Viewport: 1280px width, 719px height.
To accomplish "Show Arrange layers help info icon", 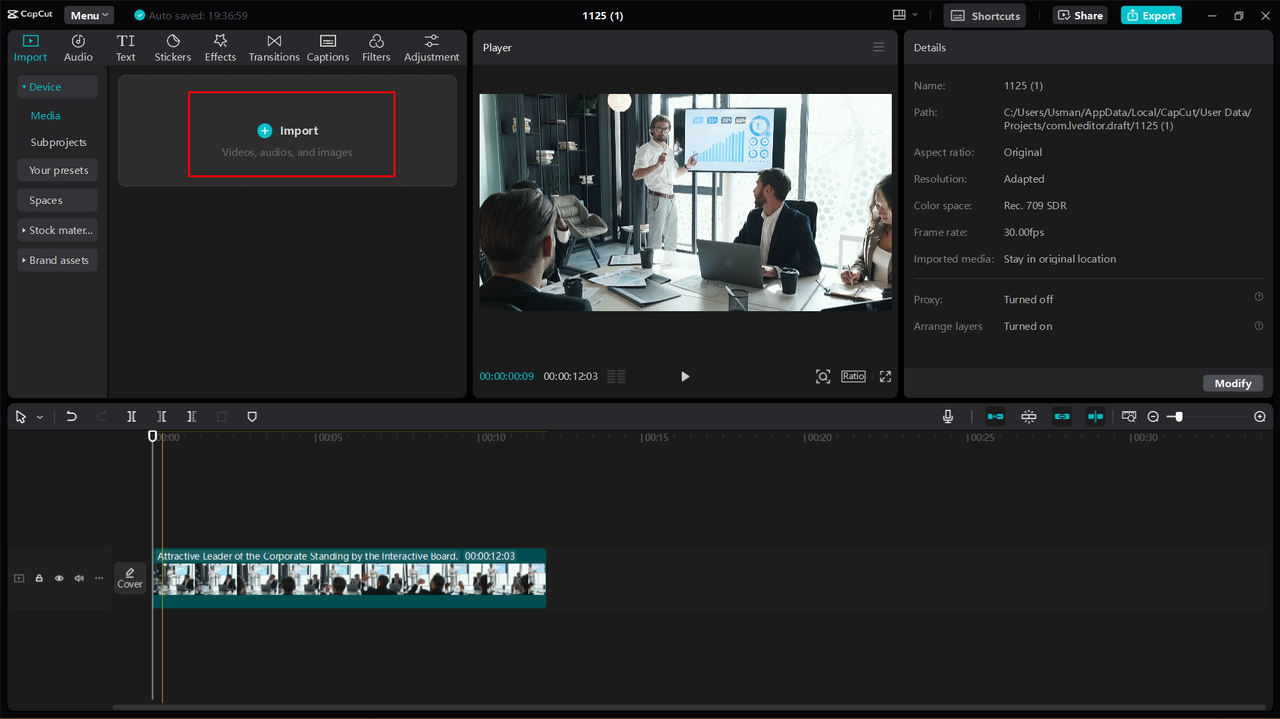I will [1259, 325].
